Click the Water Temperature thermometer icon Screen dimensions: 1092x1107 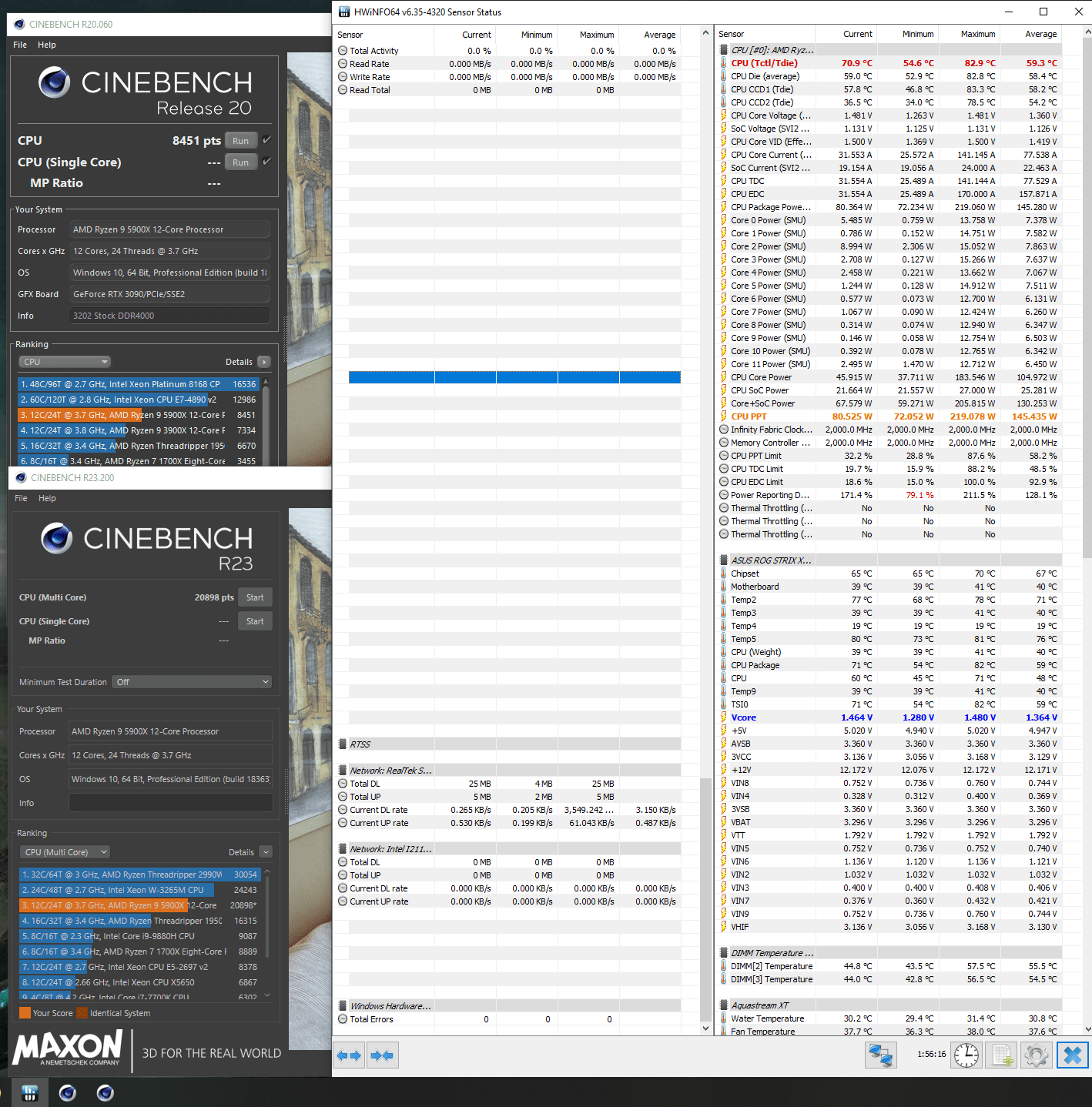coord(724,1018)
